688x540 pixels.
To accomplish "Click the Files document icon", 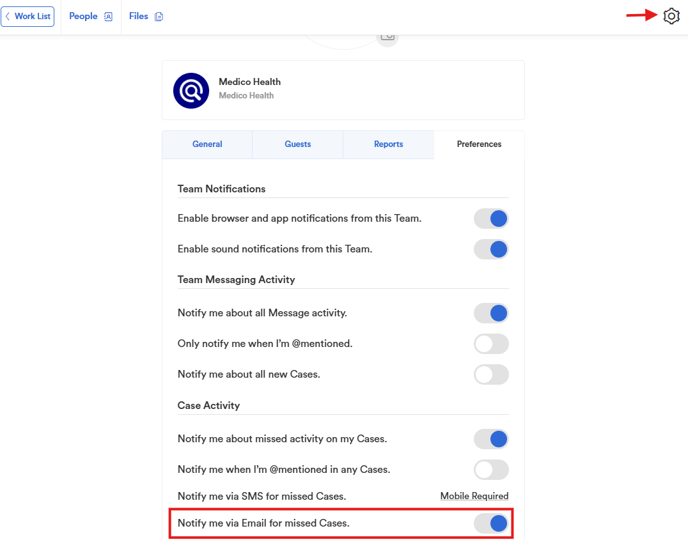I will [x=159, y=17].
